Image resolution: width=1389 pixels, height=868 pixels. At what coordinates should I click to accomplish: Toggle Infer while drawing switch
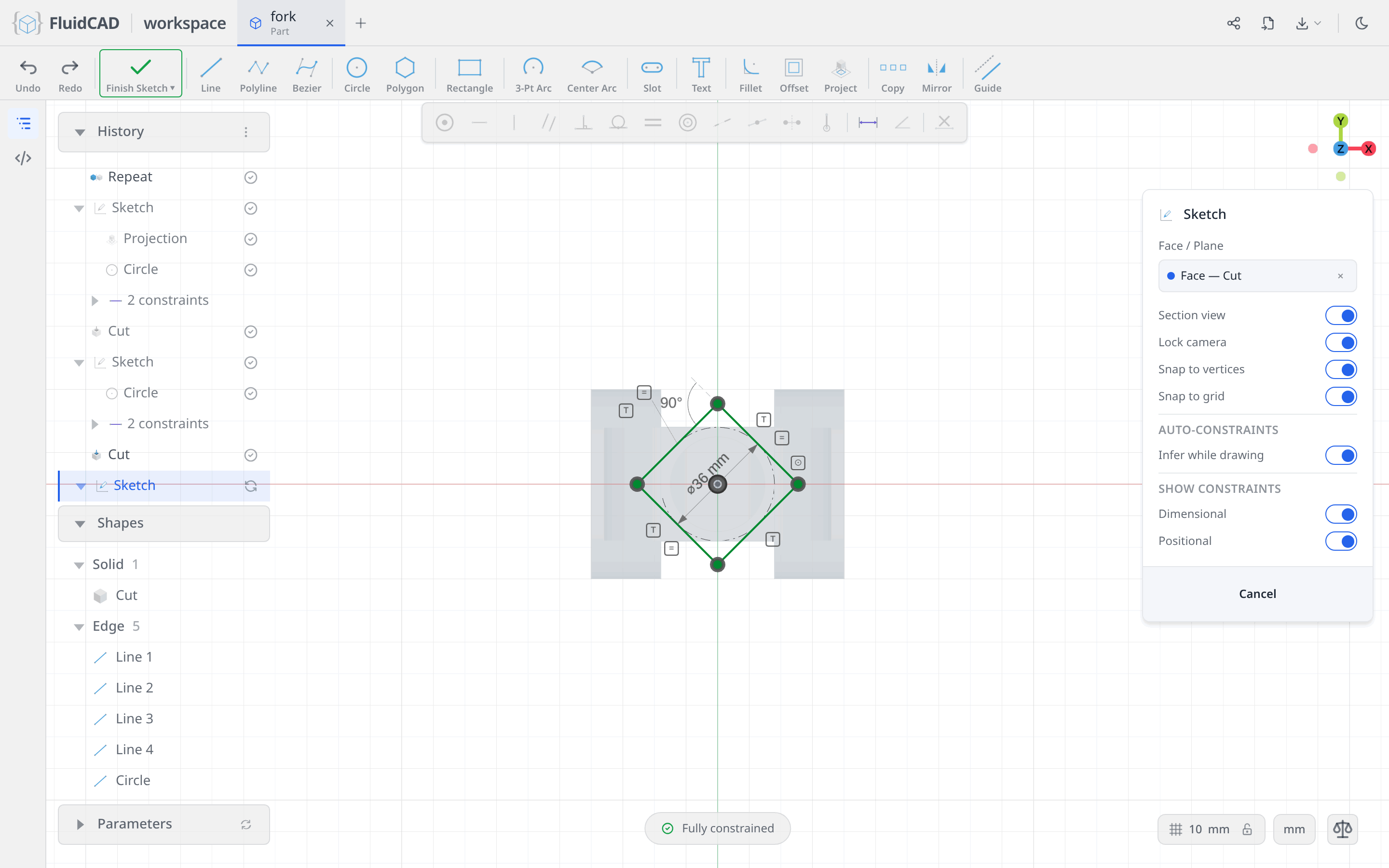[1341, 455]
